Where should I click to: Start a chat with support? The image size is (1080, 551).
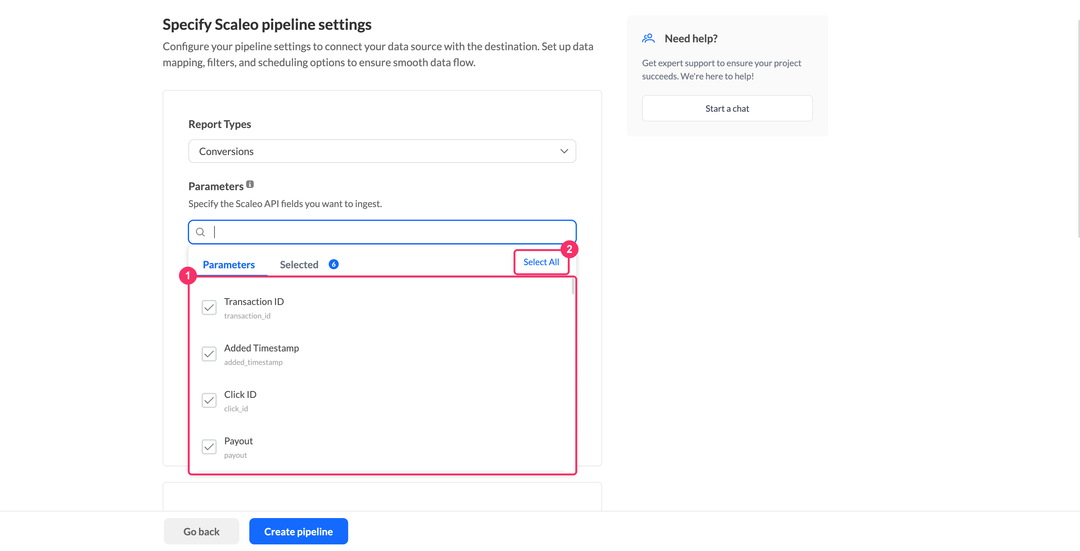(727, 108)
